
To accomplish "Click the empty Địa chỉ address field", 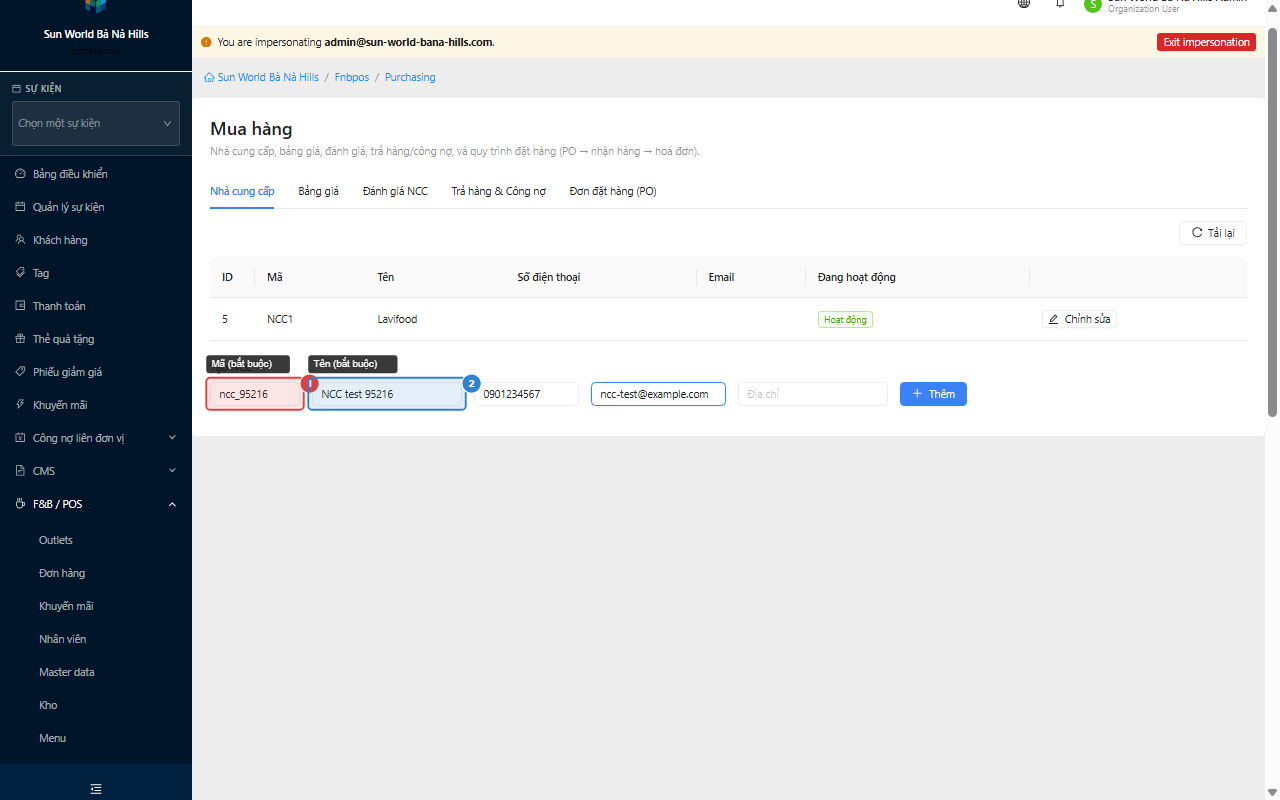I will [x=812, y=394].
